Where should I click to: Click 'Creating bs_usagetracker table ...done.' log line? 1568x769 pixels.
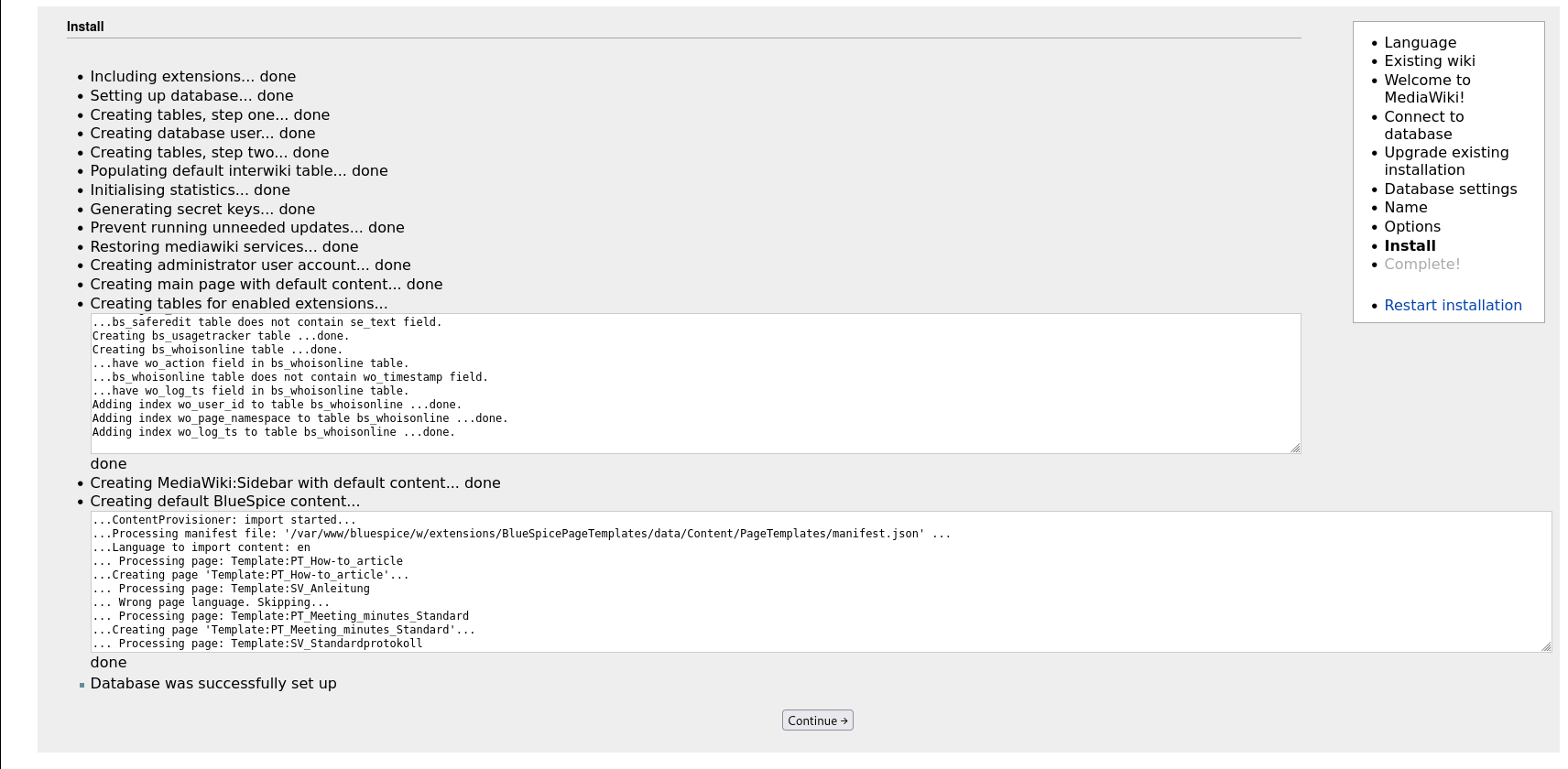click(221, 336)
